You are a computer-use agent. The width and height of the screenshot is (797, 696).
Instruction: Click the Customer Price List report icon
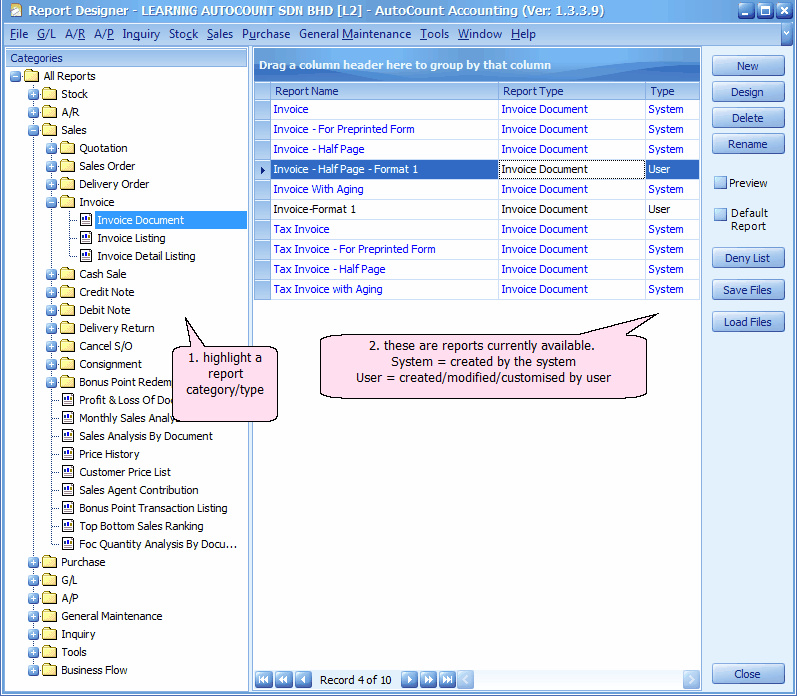pos(68,472)
